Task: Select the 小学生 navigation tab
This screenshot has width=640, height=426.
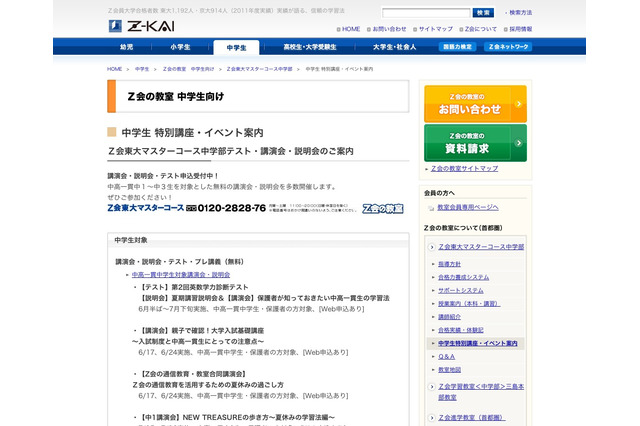Action: click(x=180, y=47)
